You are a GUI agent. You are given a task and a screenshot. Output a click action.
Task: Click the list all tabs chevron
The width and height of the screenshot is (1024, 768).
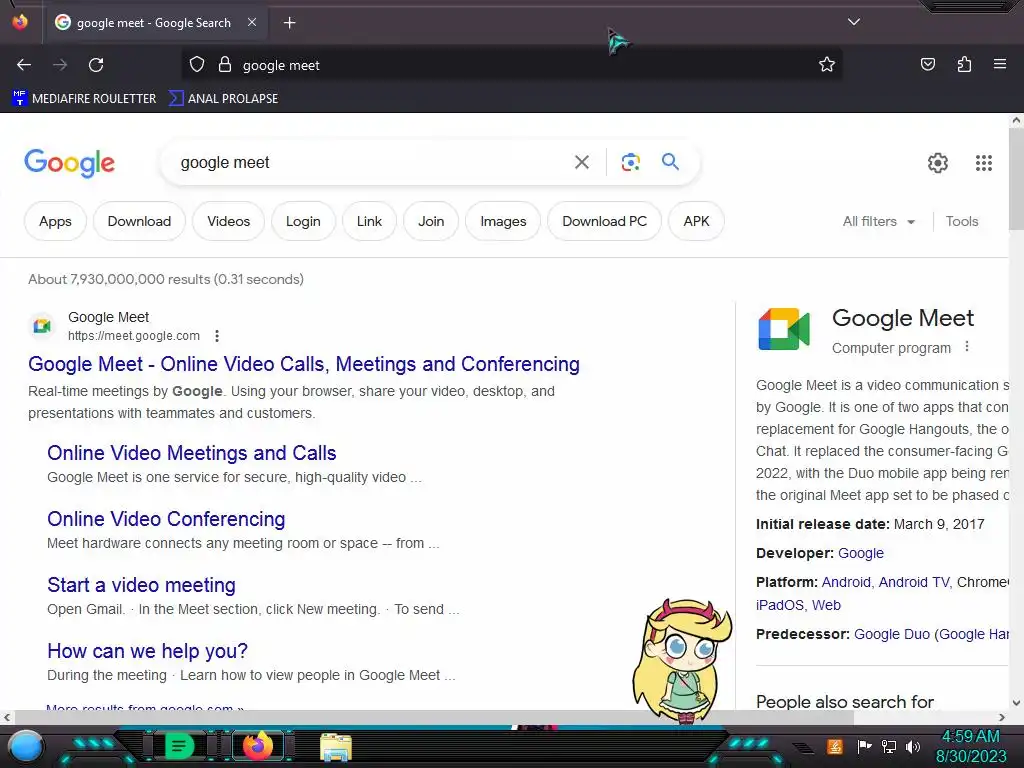pyautogui.click(x=854, y=22)
